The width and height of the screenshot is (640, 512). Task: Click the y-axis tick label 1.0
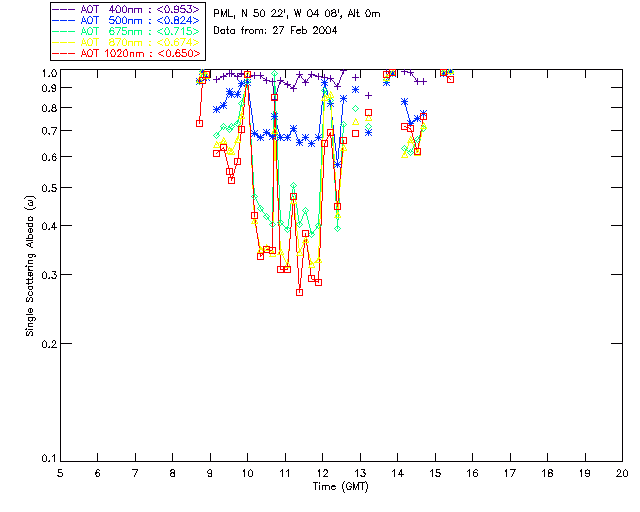[49, 73]
